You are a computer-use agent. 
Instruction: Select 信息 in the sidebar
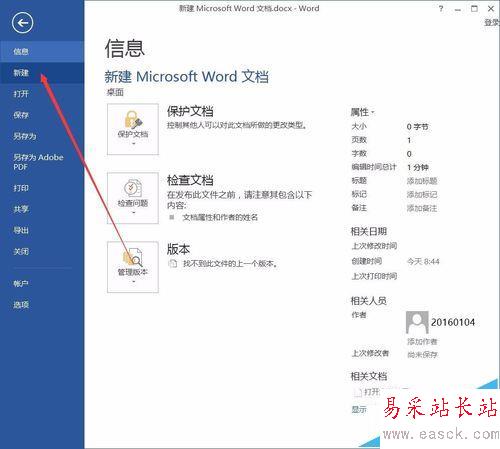pos(42,51)
